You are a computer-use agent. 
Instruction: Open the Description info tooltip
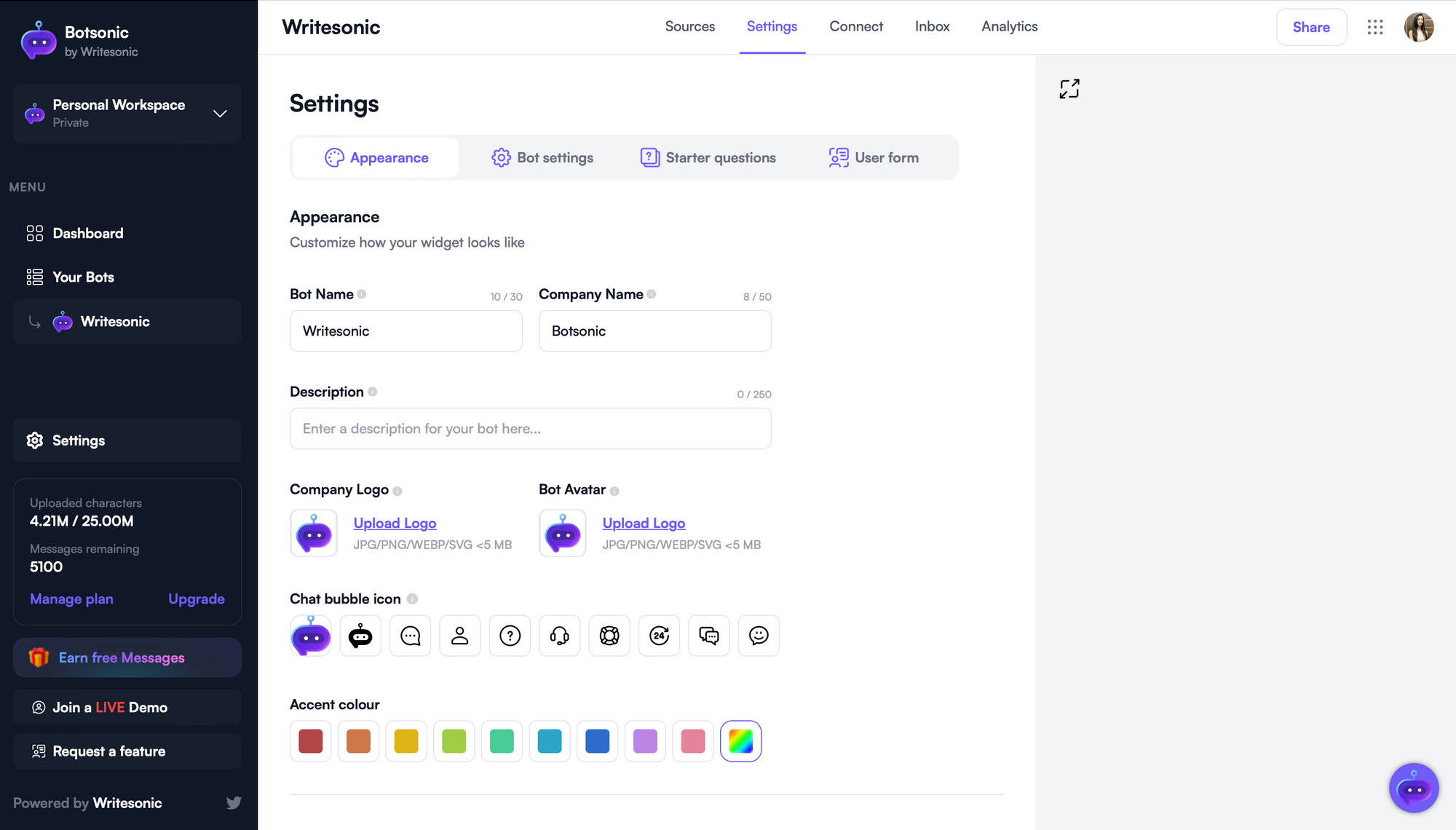373,392
